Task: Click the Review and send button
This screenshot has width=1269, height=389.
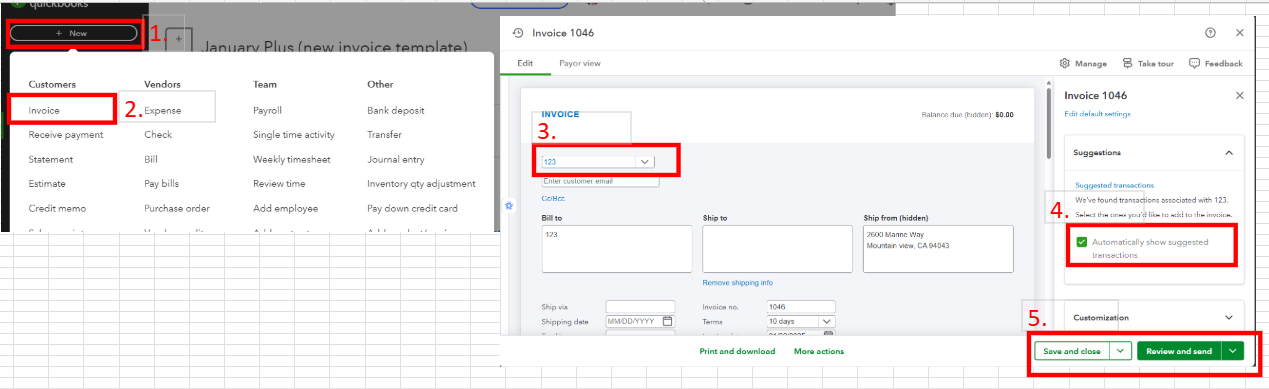Action: point(1179,351)
